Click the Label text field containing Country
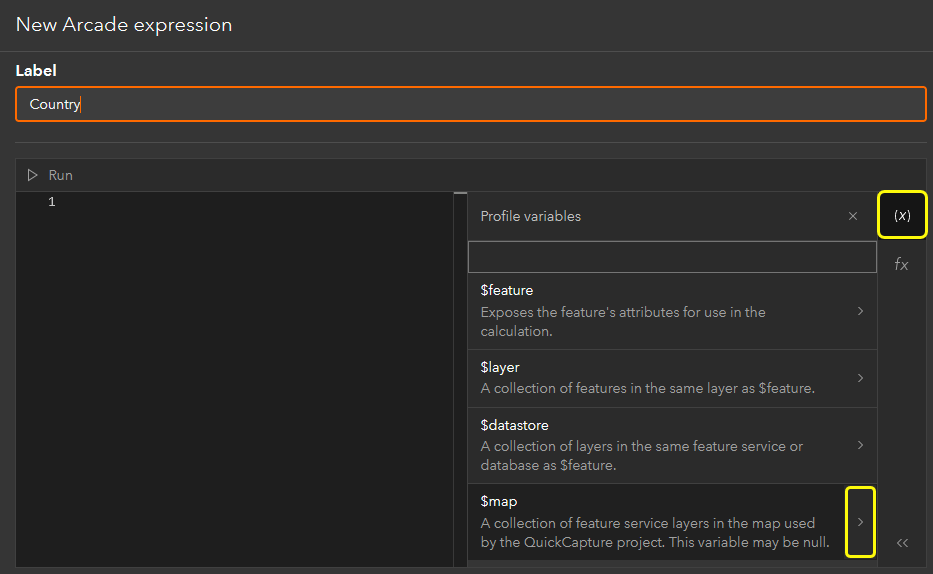This screenshot has width=933, height=574. pos(470,104)
